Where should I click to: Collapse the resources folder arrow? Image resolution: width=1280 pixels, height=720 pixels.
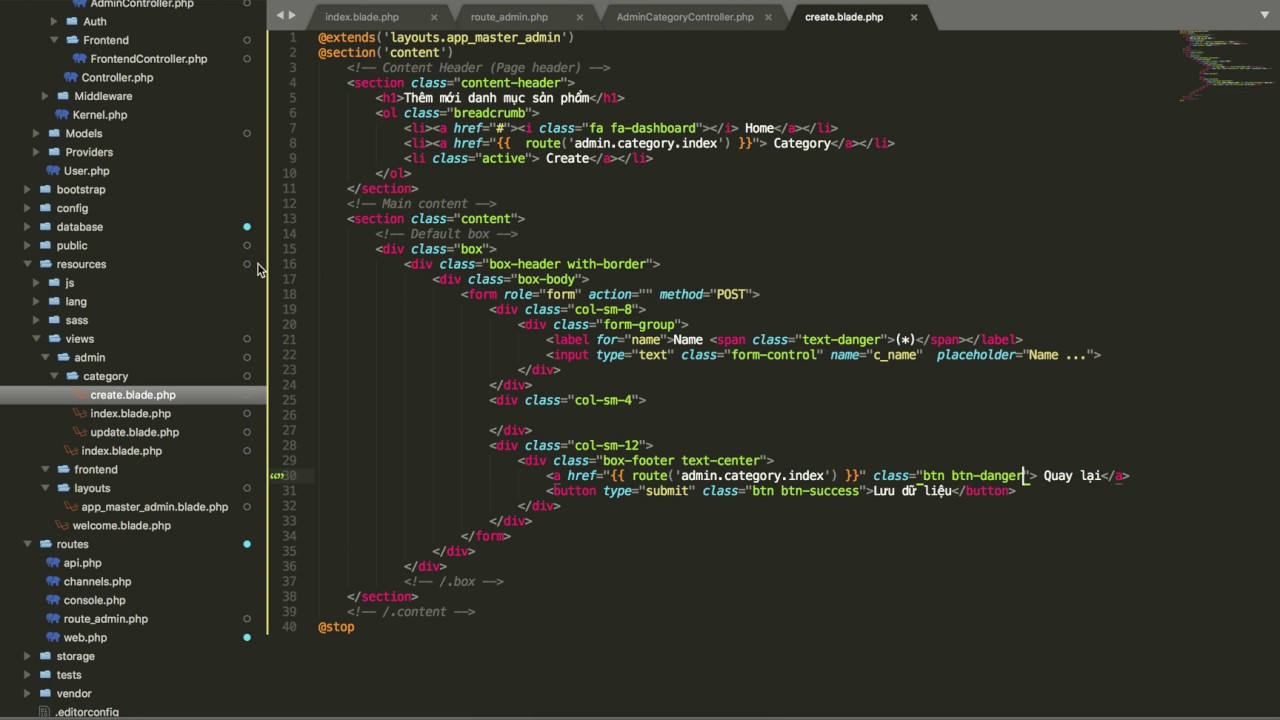[x=27, y=264]
